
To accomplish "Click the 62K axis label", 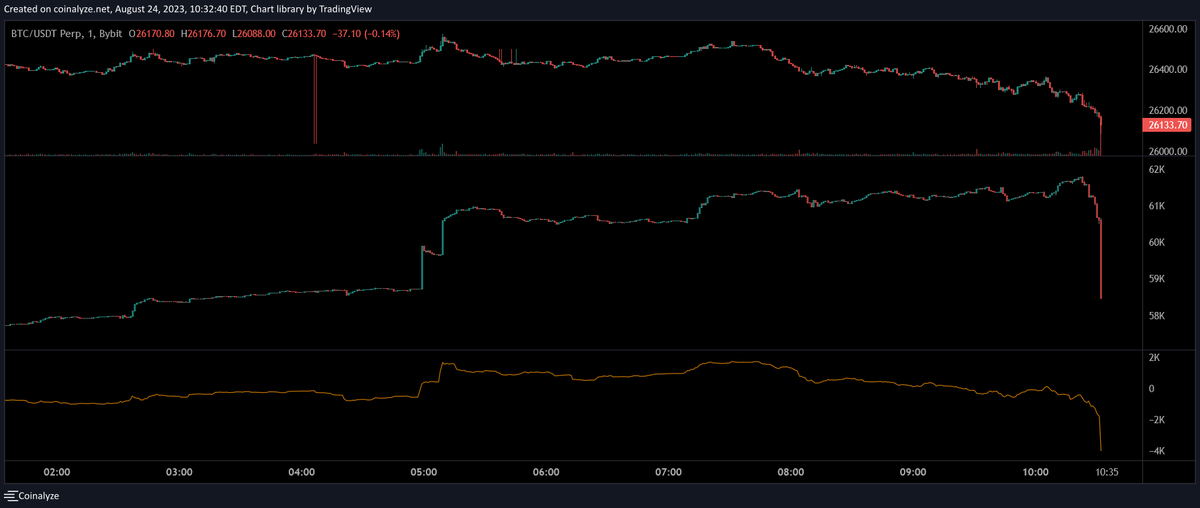I will point(1155,170).
